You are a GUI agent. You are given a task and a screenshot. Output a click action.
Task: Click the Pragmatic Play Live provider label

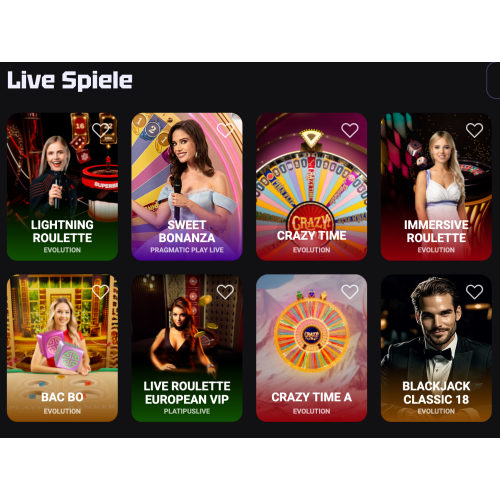(187, 250)
